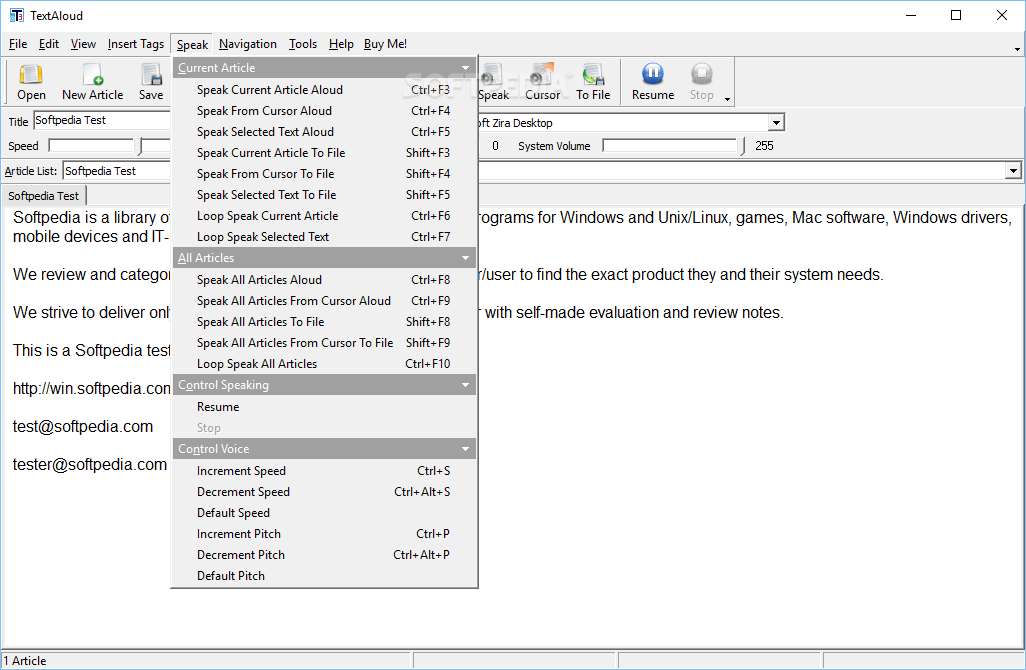Maximize the TextAloud window
This screenshot has width=1026, height=670.
pyautogui.click(x=956, y=15)
